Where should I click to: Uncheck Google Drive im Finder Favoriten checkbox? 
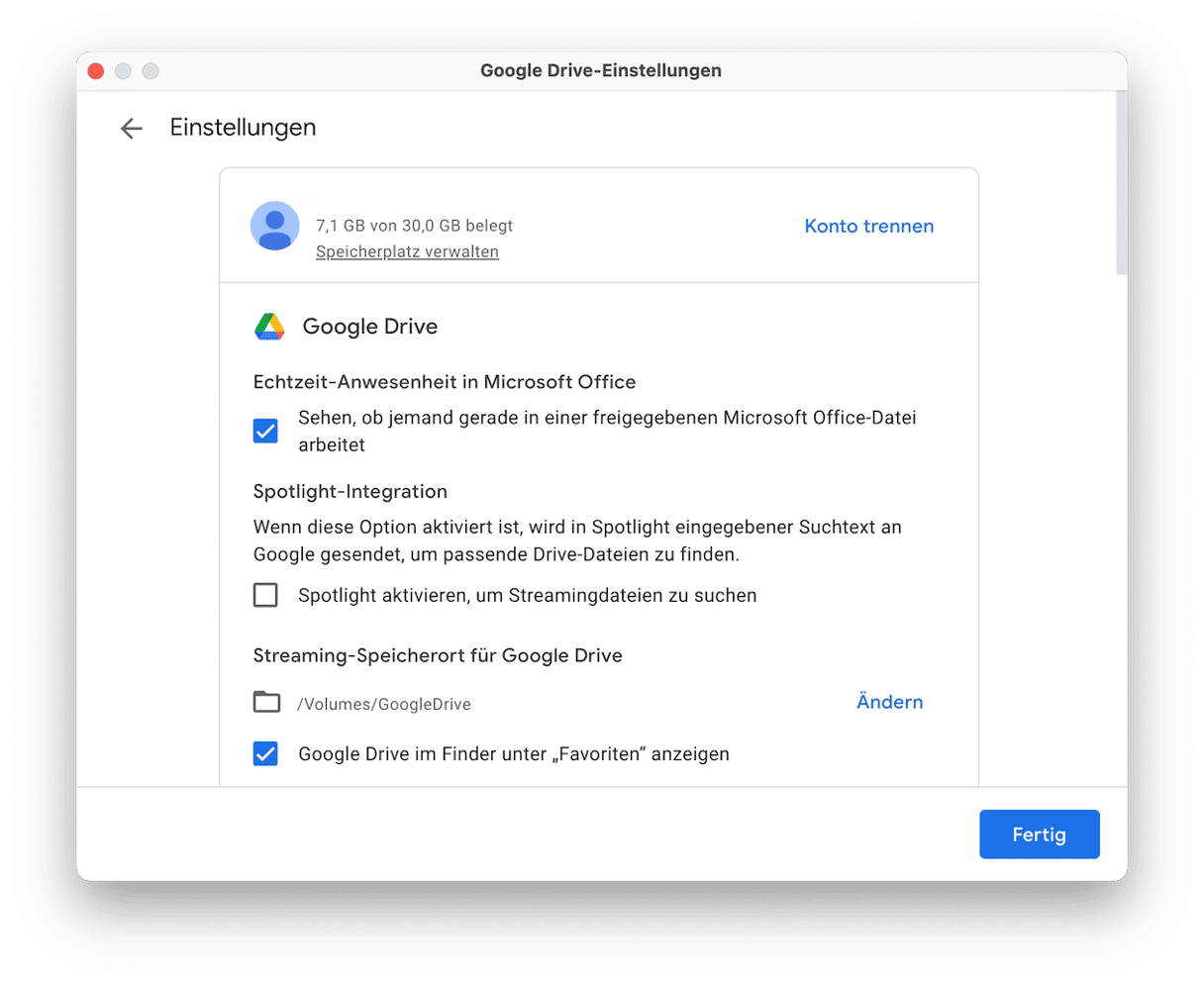[x=265, y=753]
